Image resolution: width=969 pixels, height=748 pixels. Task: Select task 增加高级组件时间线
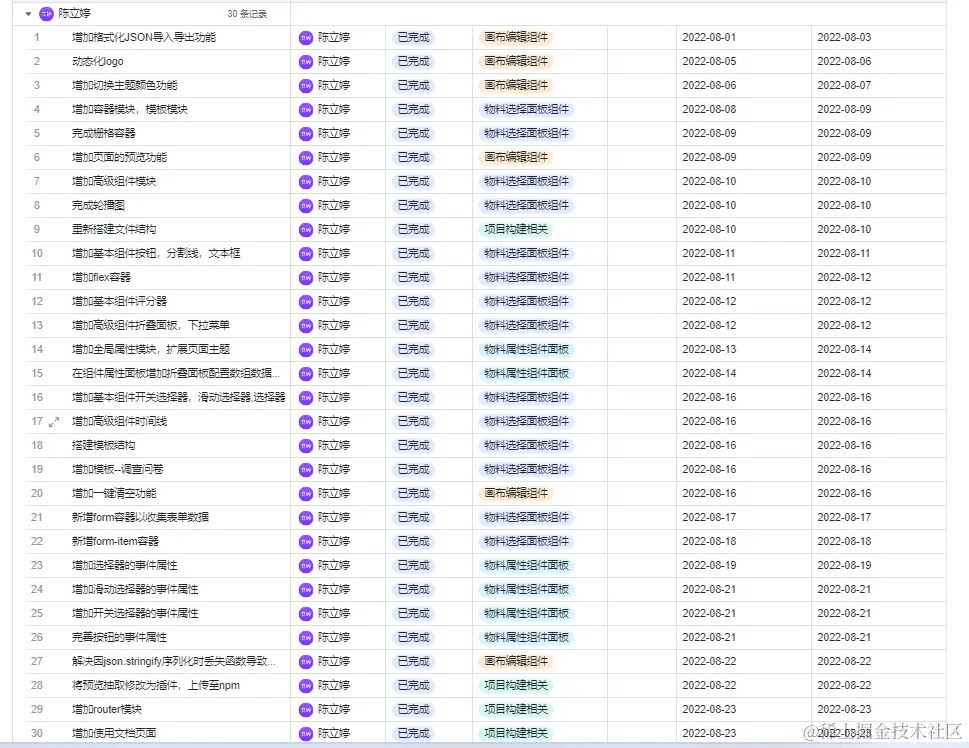[x=119, y=422]
